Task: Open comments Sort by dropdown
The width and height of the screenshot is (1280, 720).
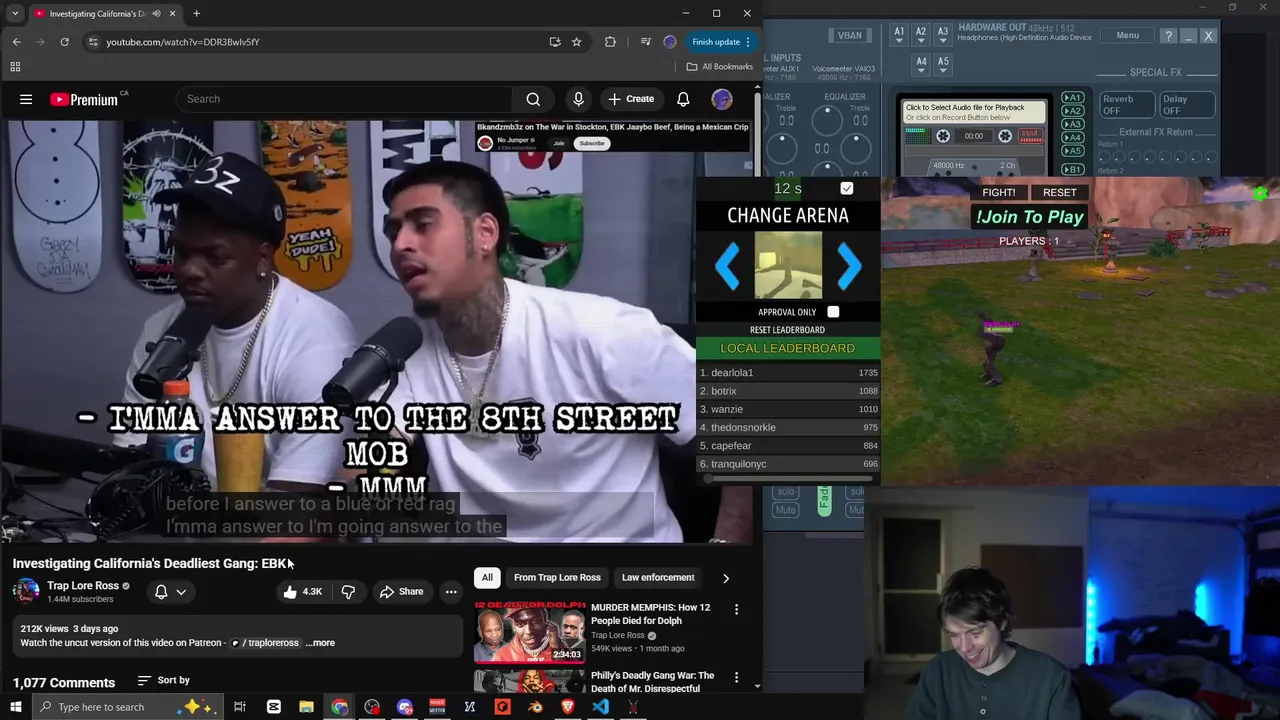Action: tap(164, 680)
